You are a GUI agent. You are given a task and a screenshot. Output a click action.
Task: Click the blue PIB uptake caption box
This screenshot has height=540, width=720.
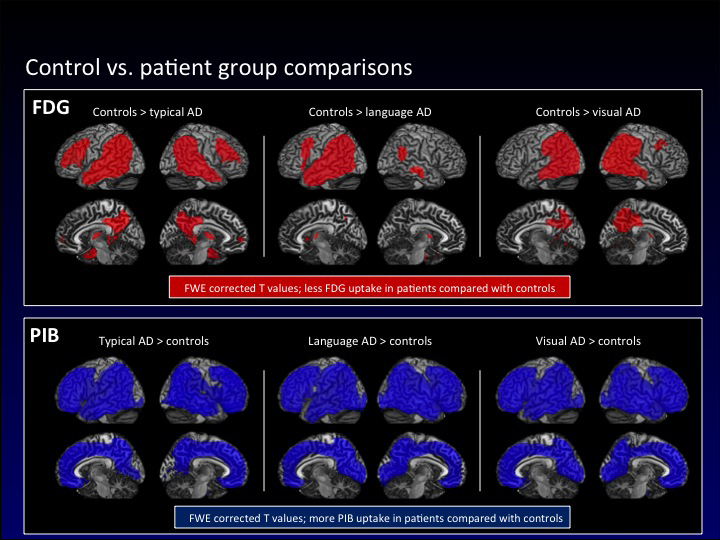[x=370, y=518]
